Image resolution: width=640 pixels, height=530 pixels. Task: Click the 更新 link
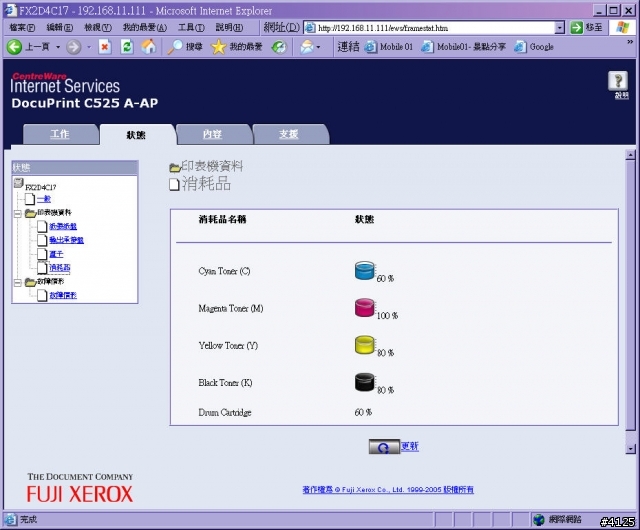tap(410, 446)
